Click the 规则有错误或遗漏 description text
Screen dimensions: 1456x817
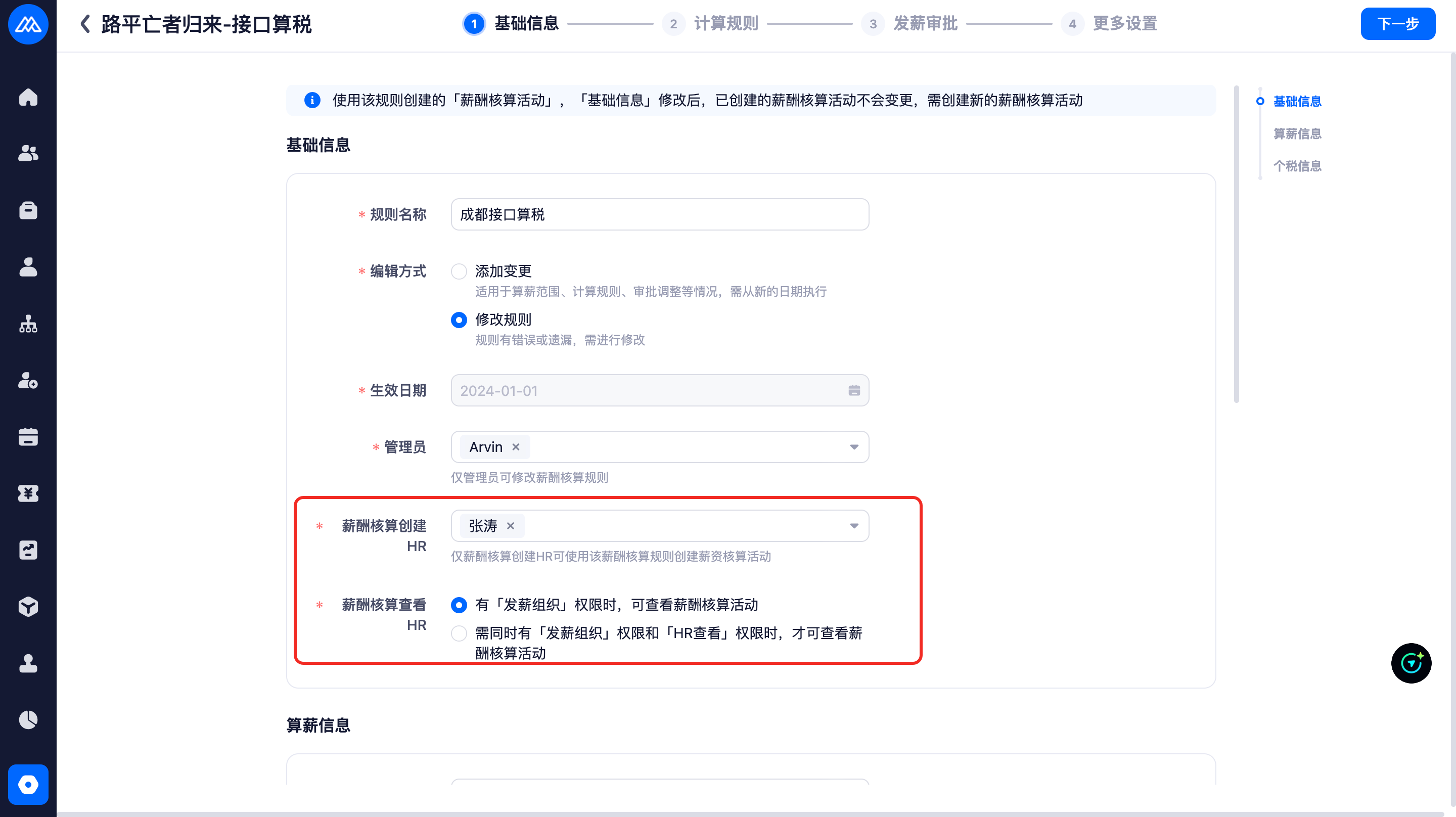point(560,340)
